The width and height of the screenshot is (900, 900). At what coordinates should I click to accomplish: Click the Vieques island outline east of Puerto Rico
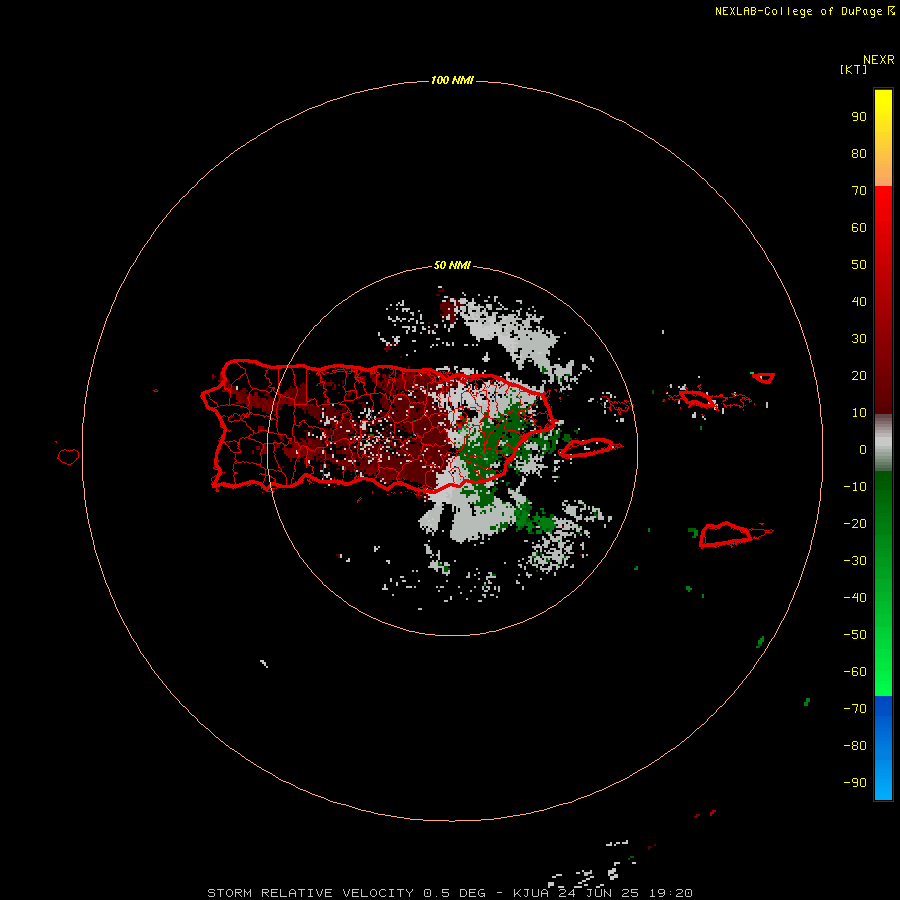tap(588, 447)
